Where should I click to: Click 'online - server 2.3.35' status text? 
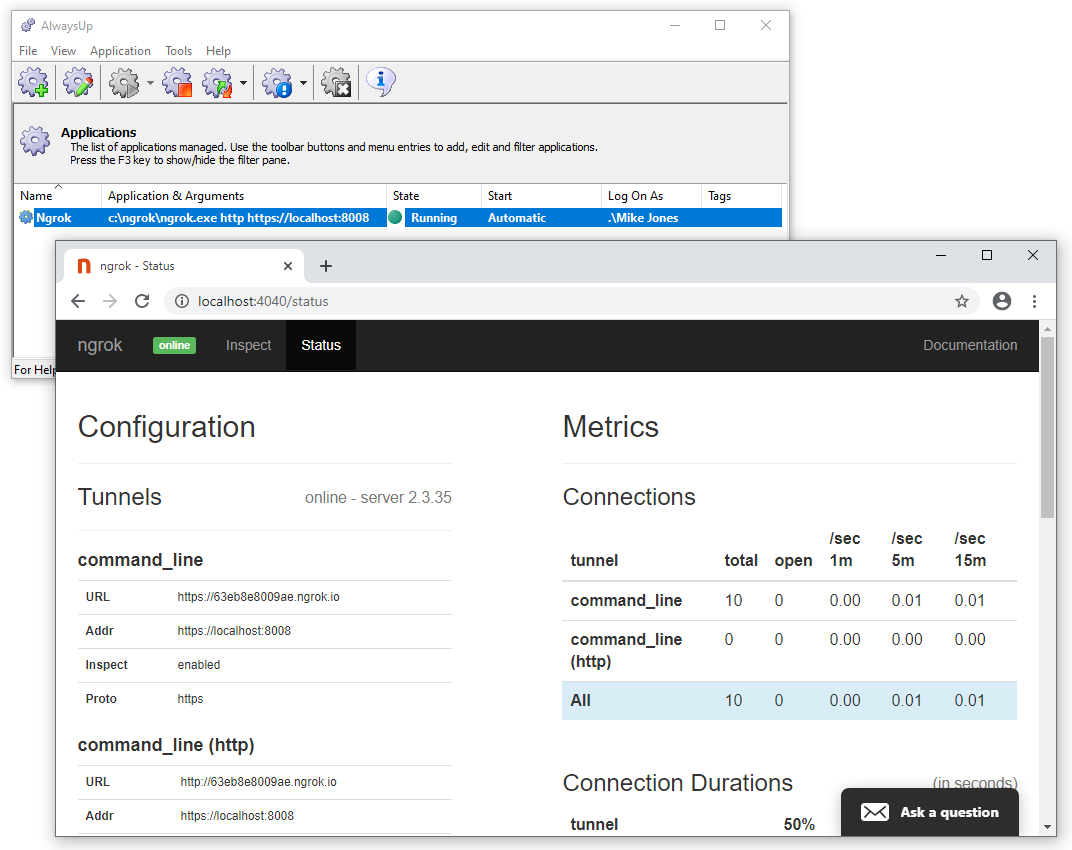click(378, 497)
